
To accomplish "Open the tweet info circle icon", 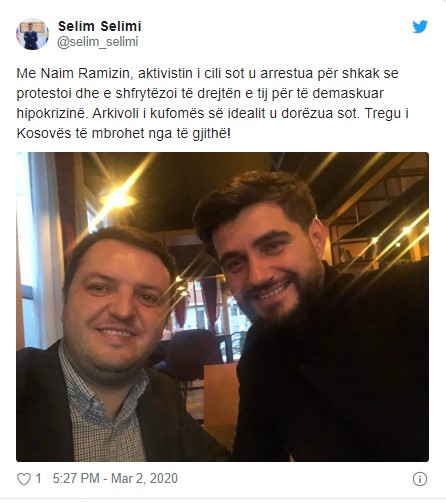I will [x=420, y=479].
